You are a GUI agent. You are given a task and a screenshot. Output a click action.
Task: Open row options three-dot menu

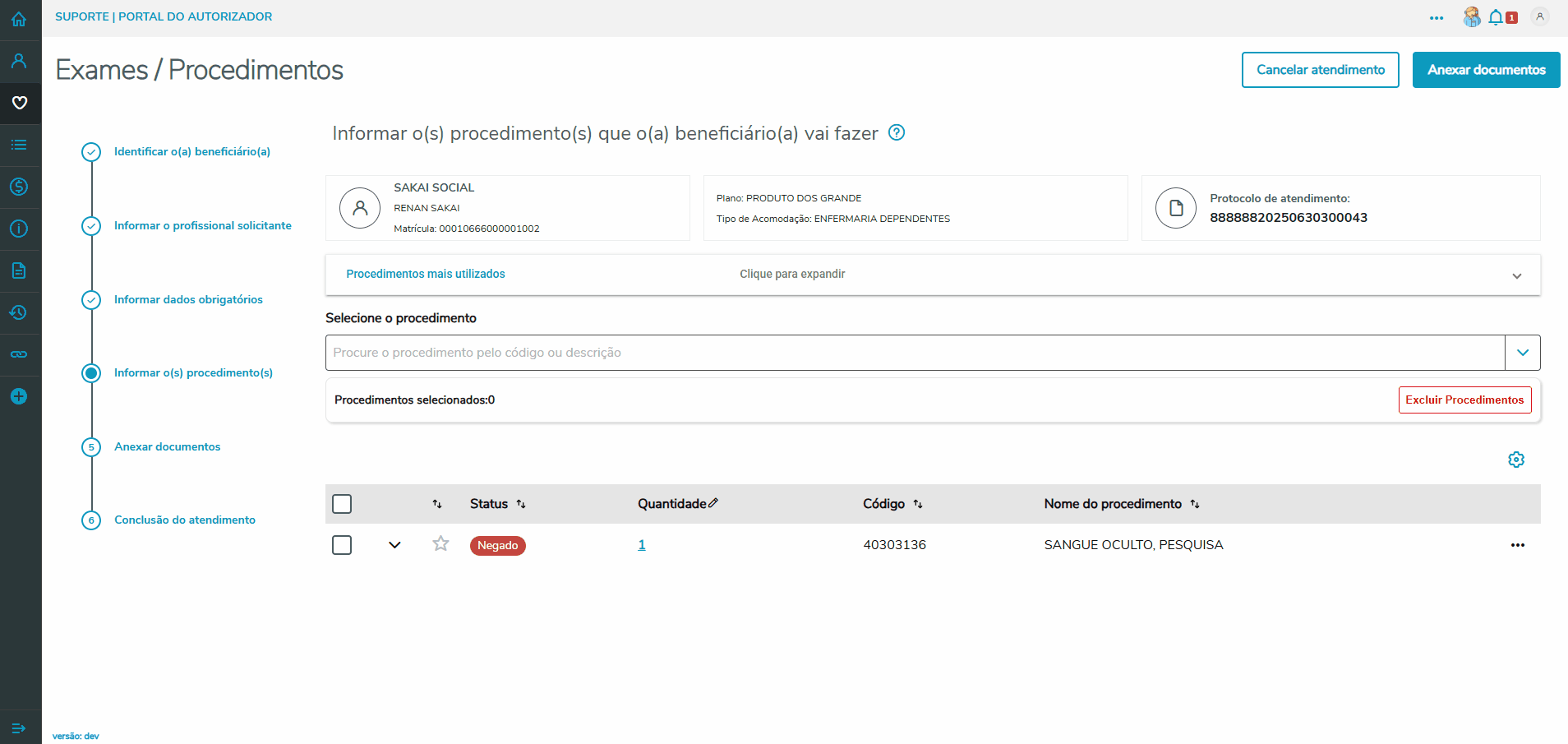click(x=1517, y=545)
